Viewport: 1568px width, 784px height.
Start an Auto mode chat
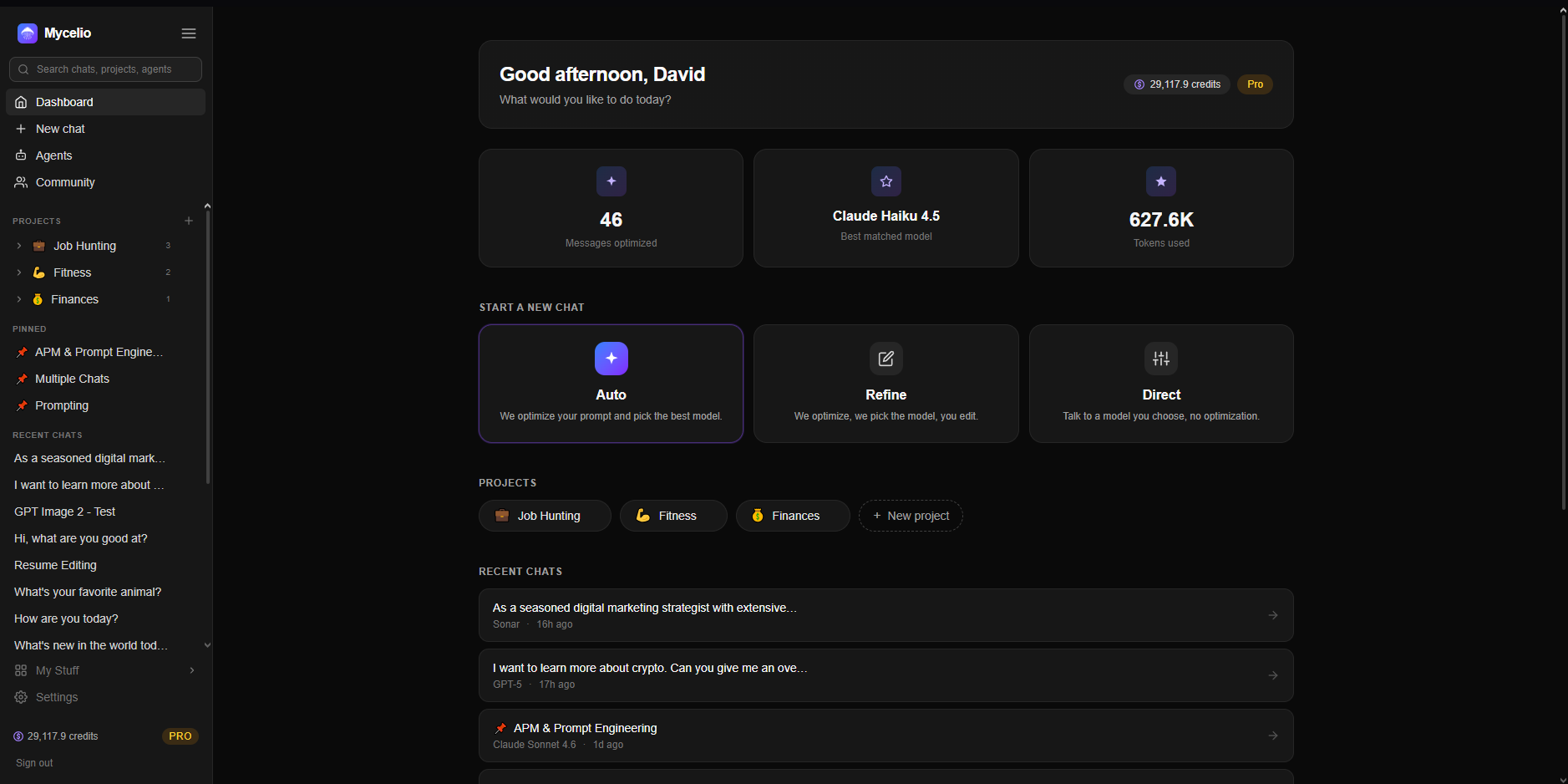pos(611,384)
